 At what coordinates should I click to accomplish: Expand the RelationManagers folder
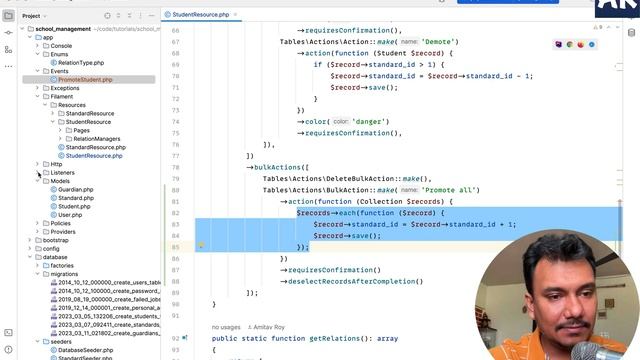pyautogui.click(x=60, y=139)
